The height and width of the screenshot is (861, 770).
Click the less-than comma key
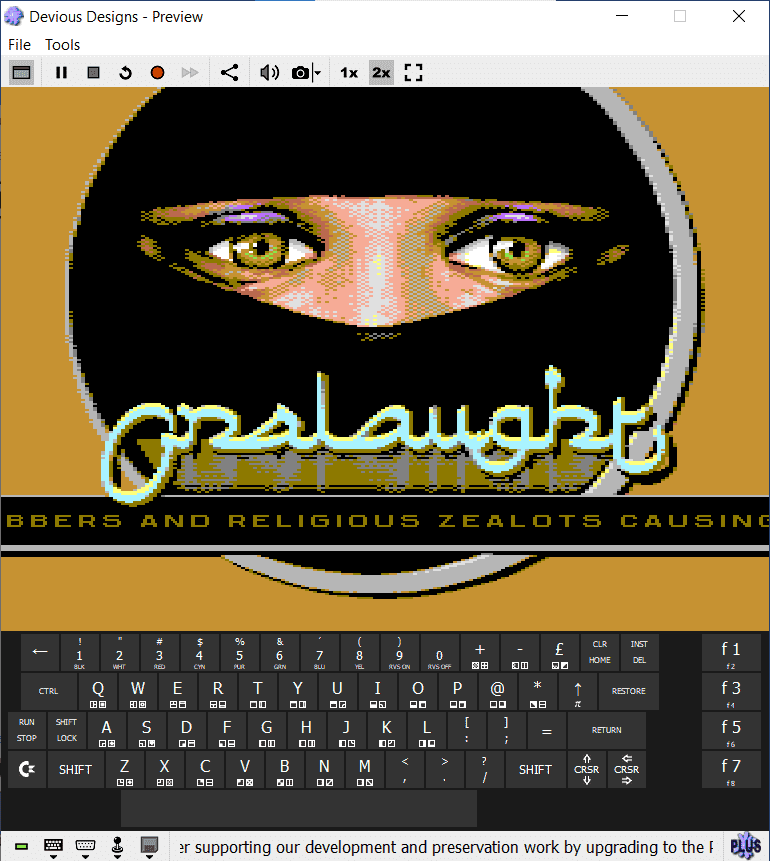(405, 769)
